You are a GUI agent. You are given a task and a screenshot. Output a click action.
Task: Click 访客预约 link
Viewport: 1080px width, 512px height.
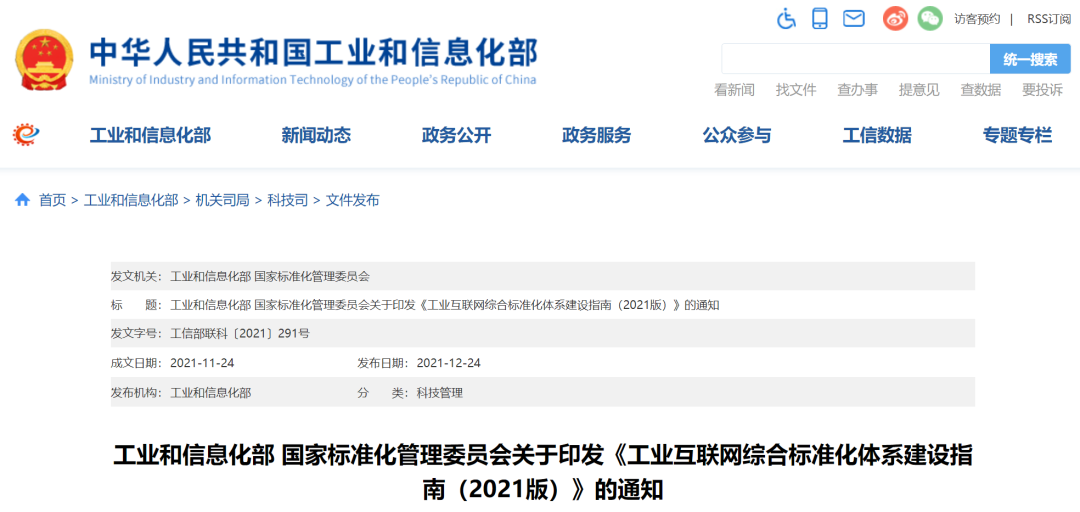[x=977, y=19]
